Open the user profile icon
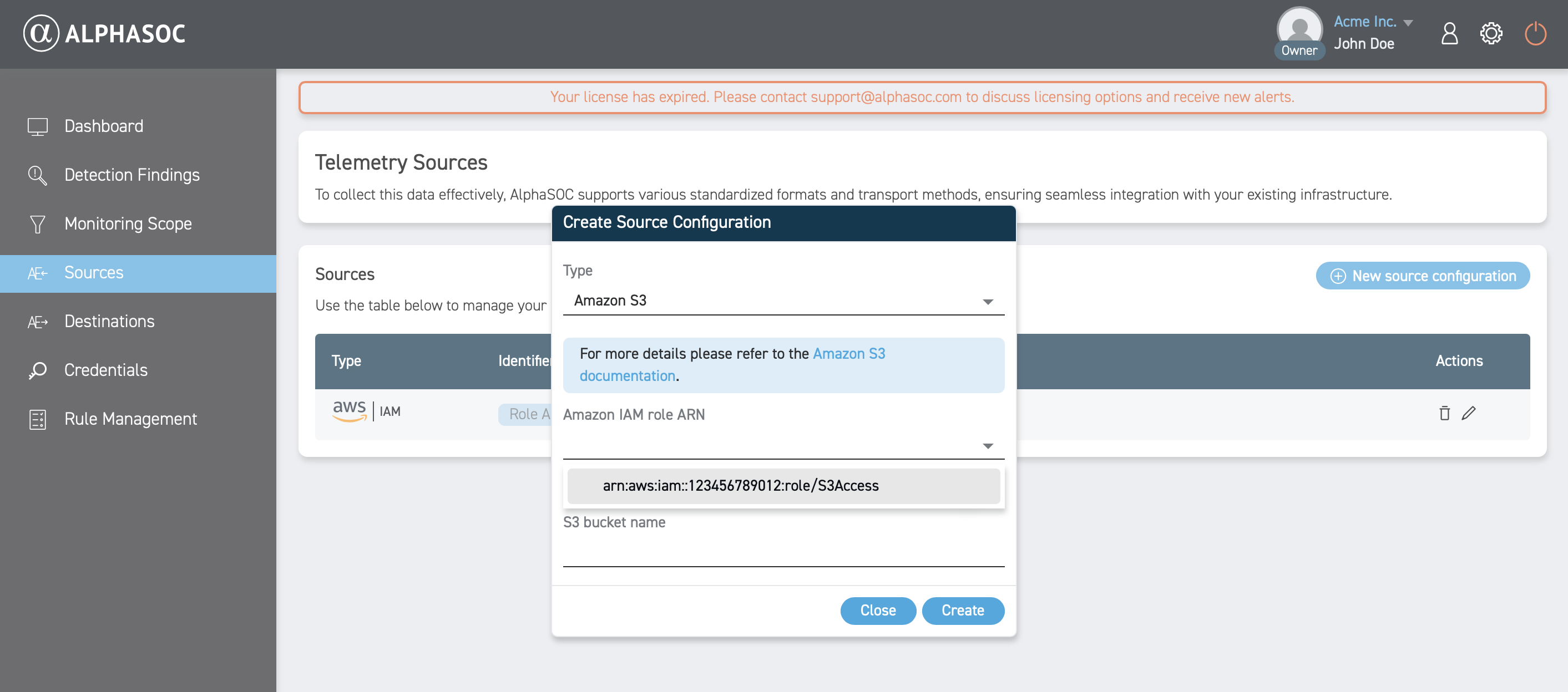 click(x=1449, y=33)
